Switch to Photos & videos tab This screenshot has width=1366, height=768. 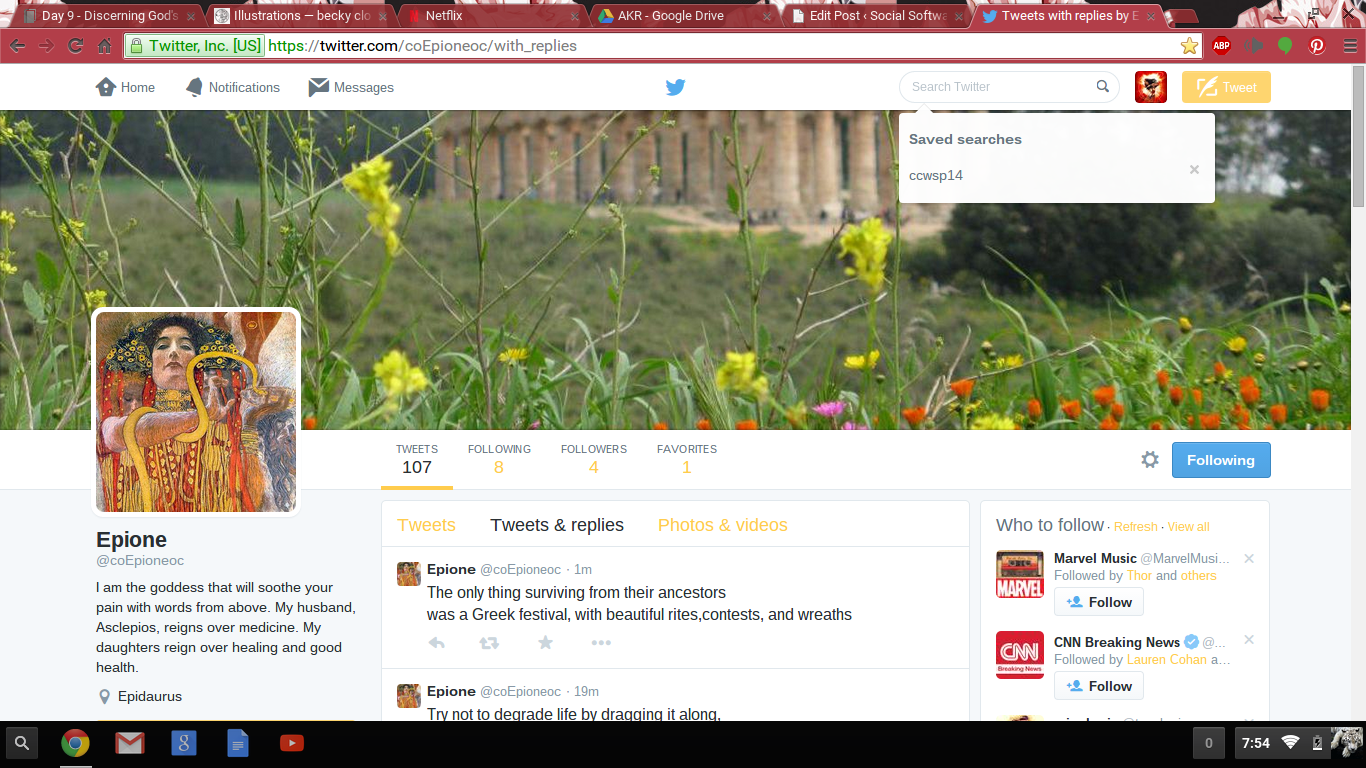(x=723, y=525)
